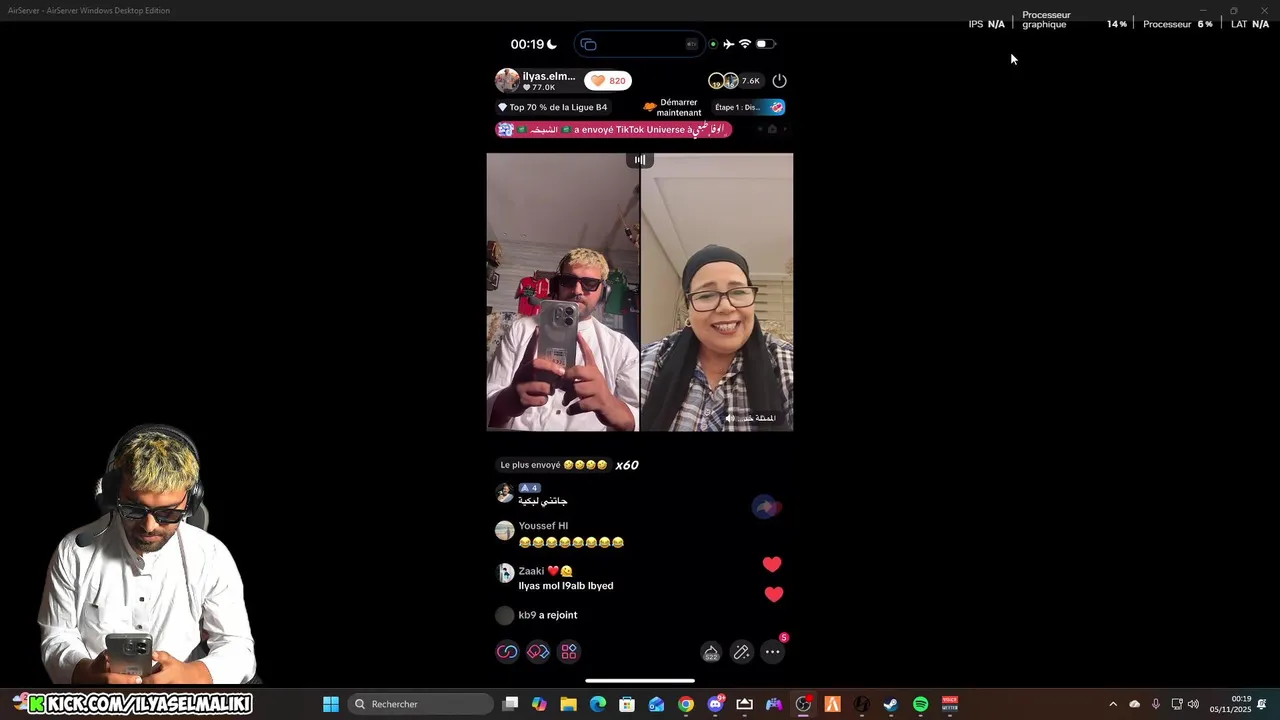Viewport: 1280px width, 720px height.
Task: Click the IPS N/A overlay readout
Action: 987,24
